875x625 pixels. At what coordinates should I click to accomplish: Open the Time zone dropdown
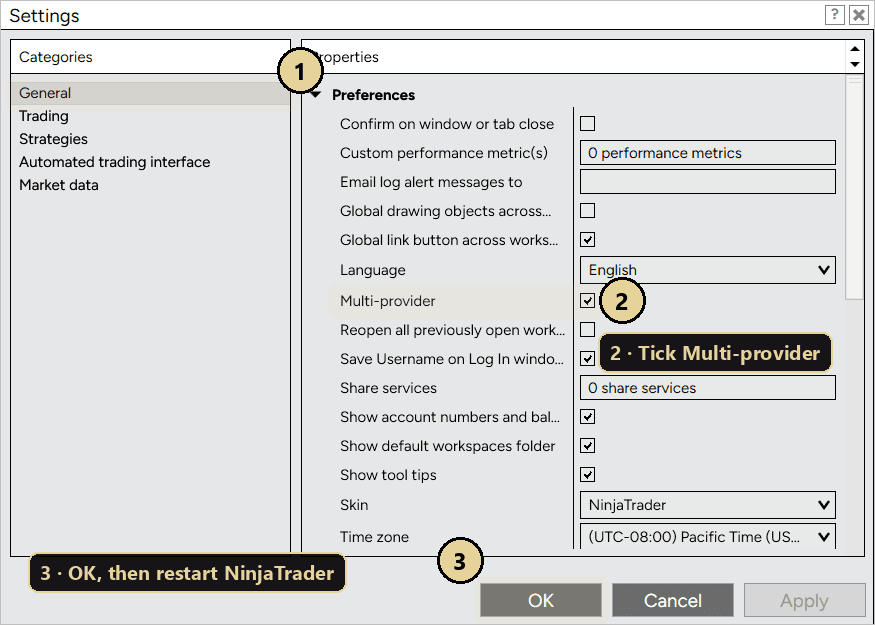pos(708,536)
